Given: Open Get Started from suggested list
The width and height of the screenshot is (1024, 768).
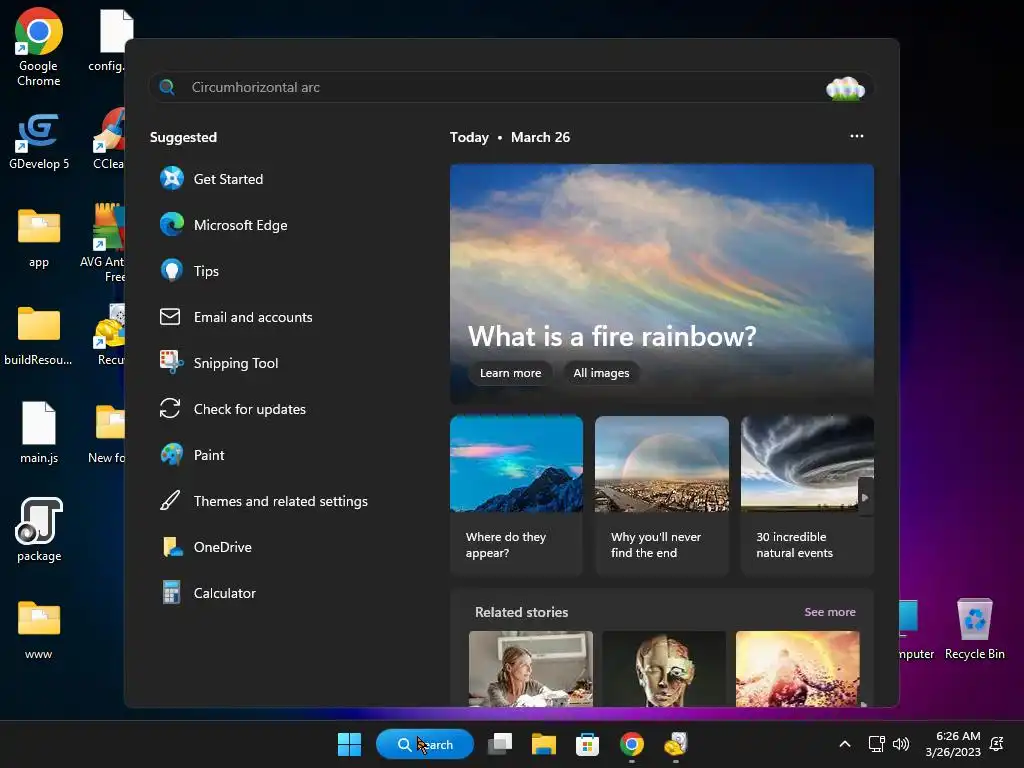Looking at the screenshot, I should [212, 179].
